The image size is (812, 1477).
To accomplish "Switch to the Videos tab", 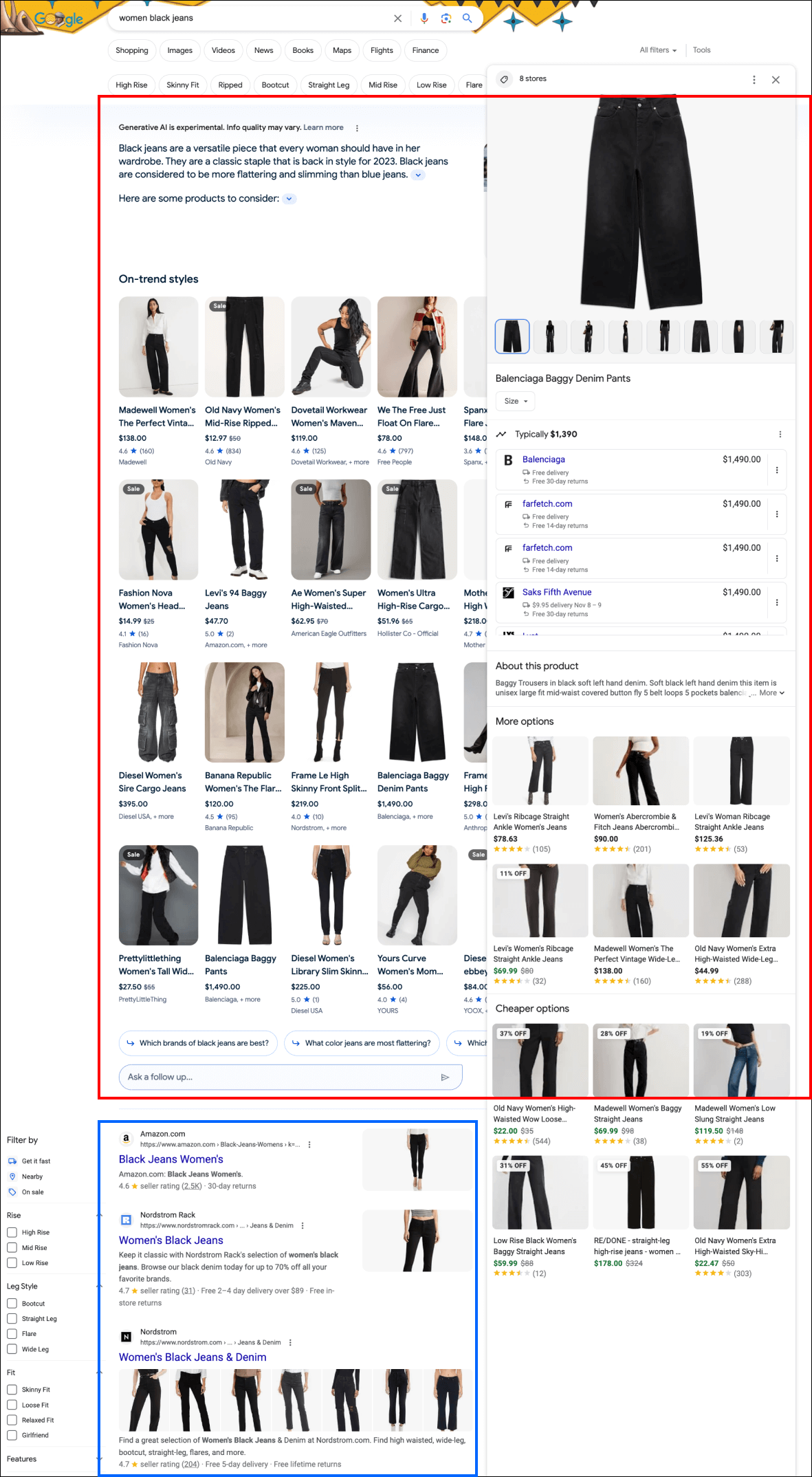I will (x=223, y=51).
